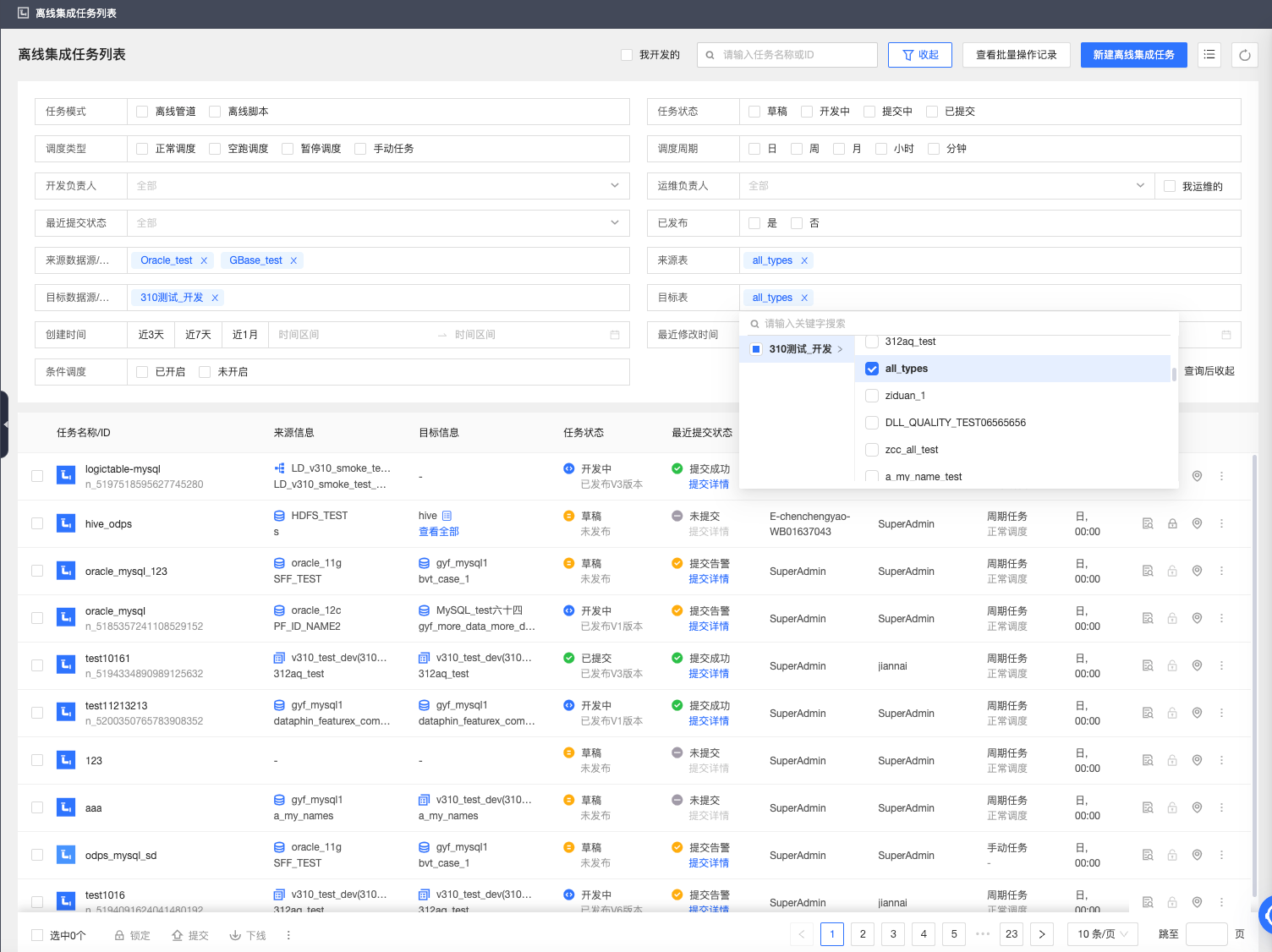Click the list view settings icon in header
The width and height of the screenshot is (1272, 952).
(x=1209, y=55)
